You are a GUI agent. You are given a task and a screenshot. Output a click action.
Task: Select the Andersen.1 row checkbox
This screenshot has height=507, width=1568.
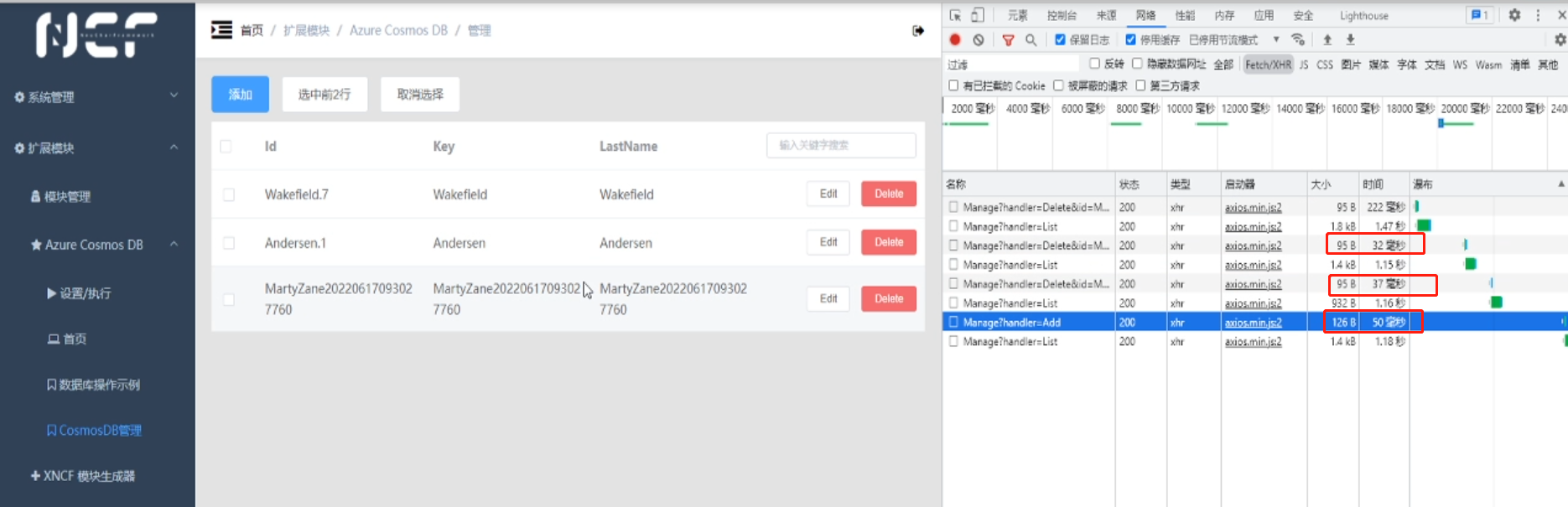click(x=228, y=243)
